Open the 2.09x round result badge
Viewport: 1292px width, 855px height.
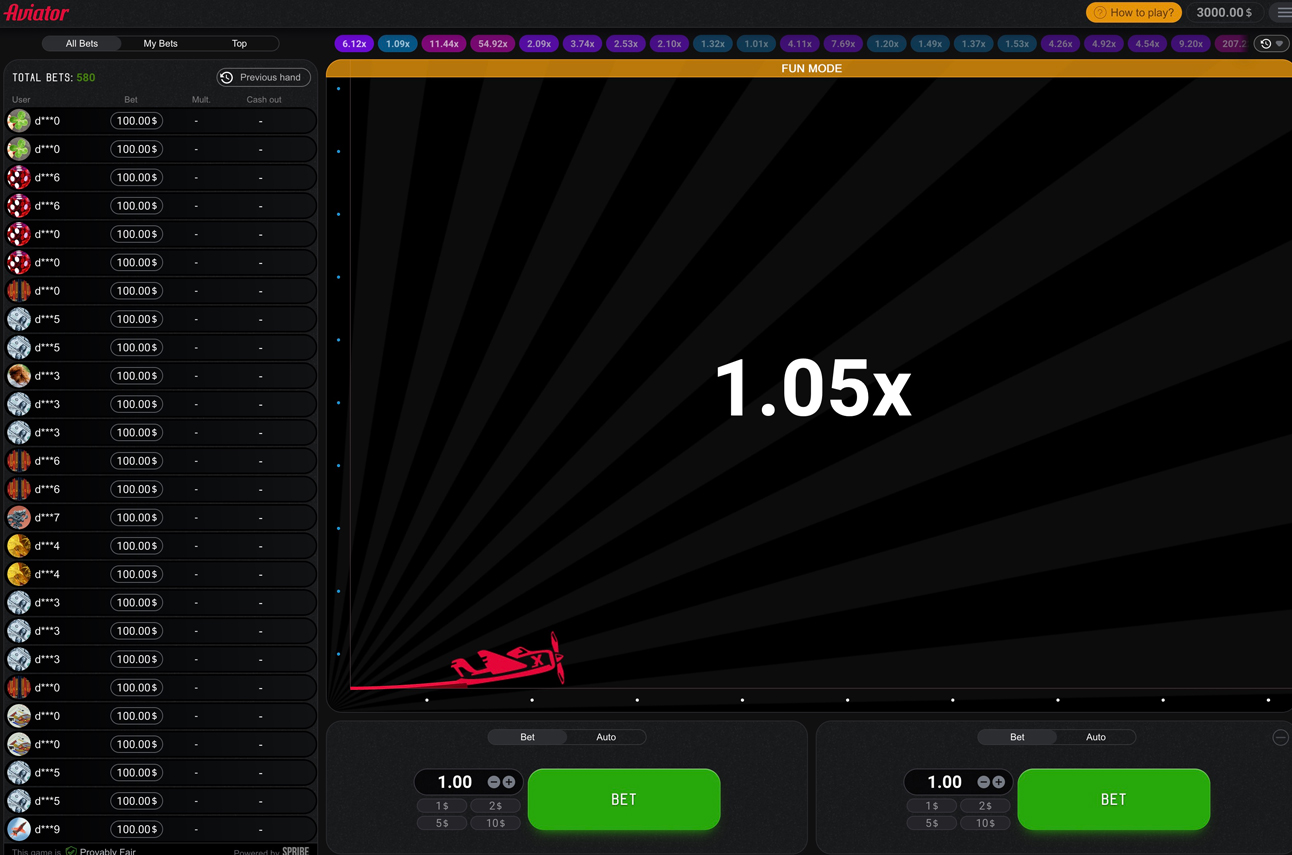(539, 44)
